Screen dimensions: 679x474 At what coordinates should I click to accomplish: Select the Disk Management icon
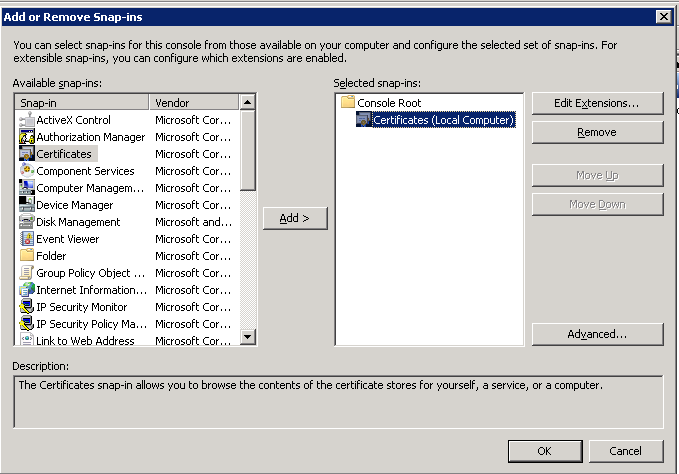point(27,222)
